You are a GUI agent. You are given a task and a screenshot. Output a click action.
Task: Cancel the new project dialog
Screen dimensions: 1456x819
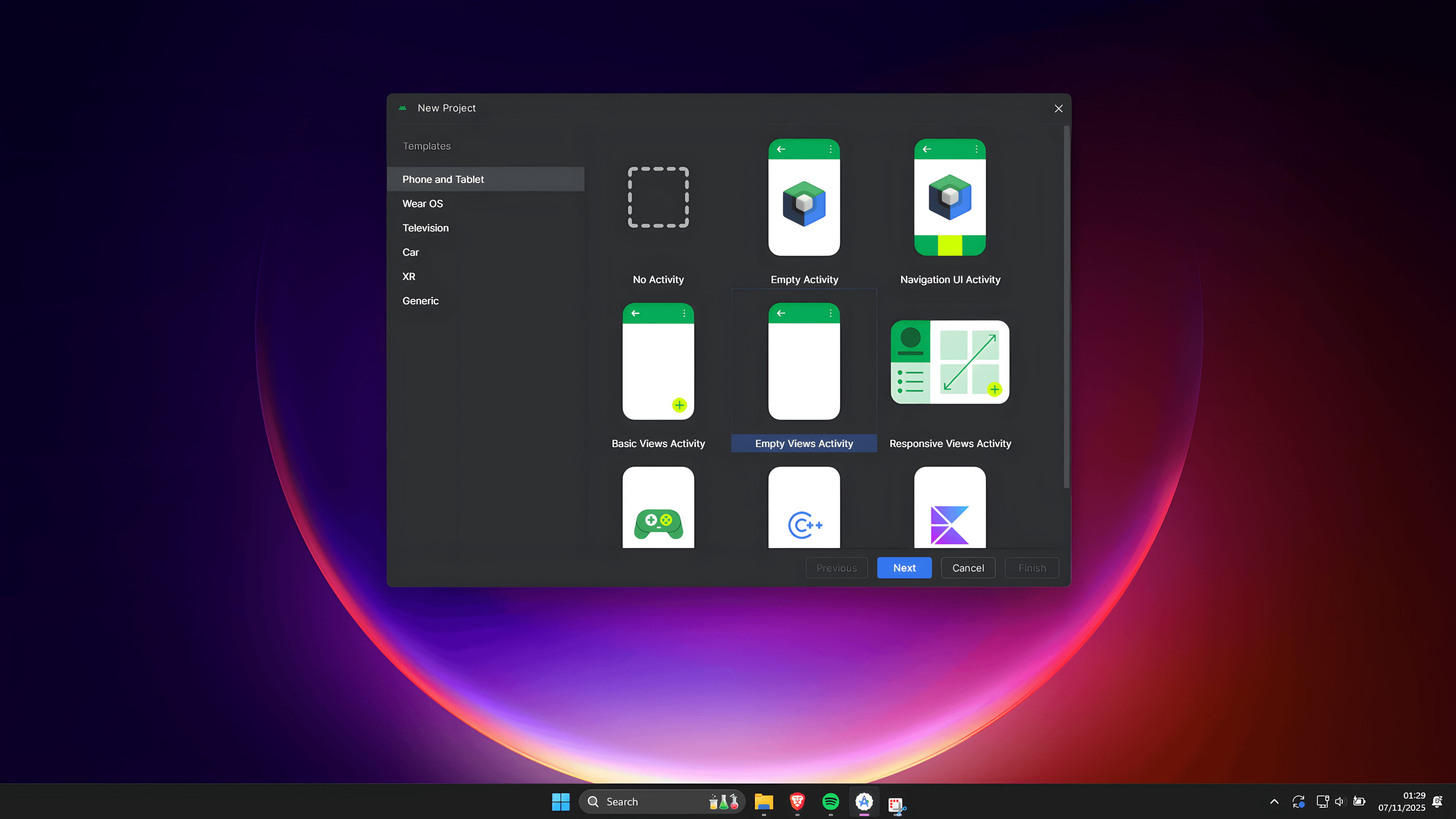[x=968, y=568]
